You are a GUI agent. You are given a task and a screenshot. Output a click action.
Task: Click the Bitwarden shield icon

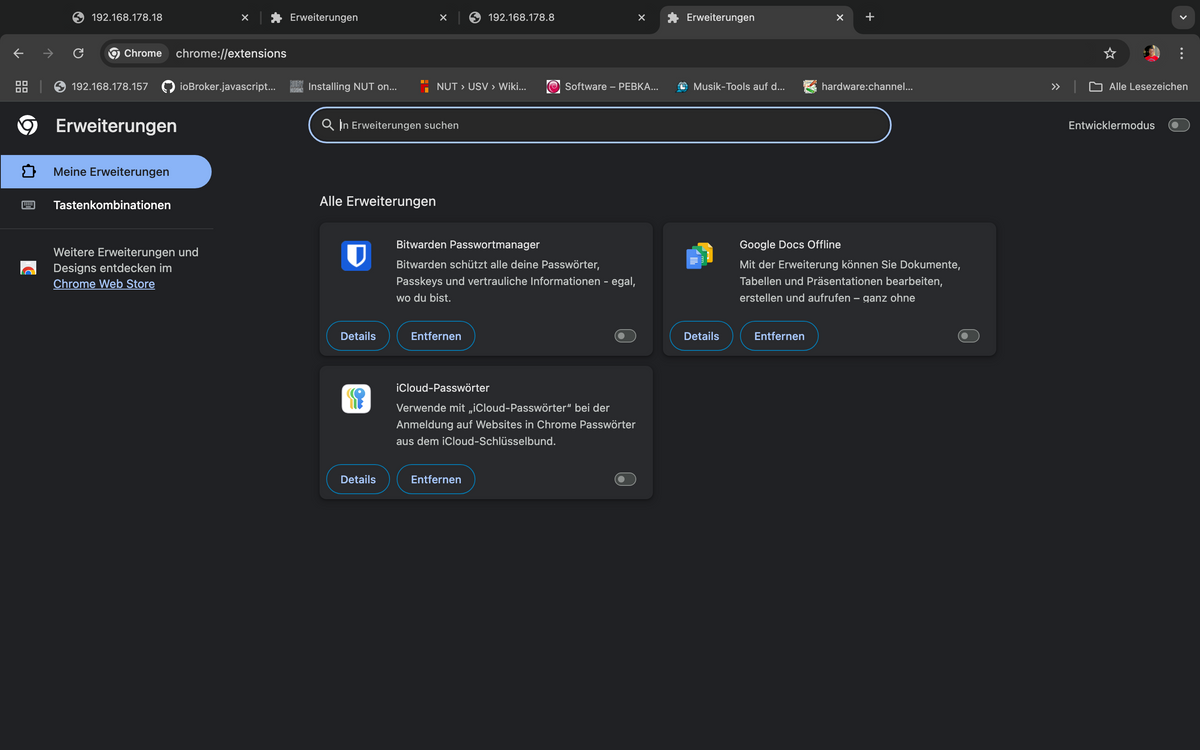point(356,256)
